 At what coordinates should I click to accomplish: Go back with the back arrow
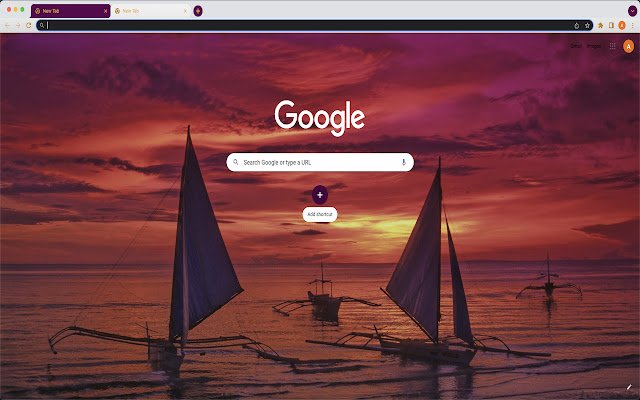pos(7,25)
